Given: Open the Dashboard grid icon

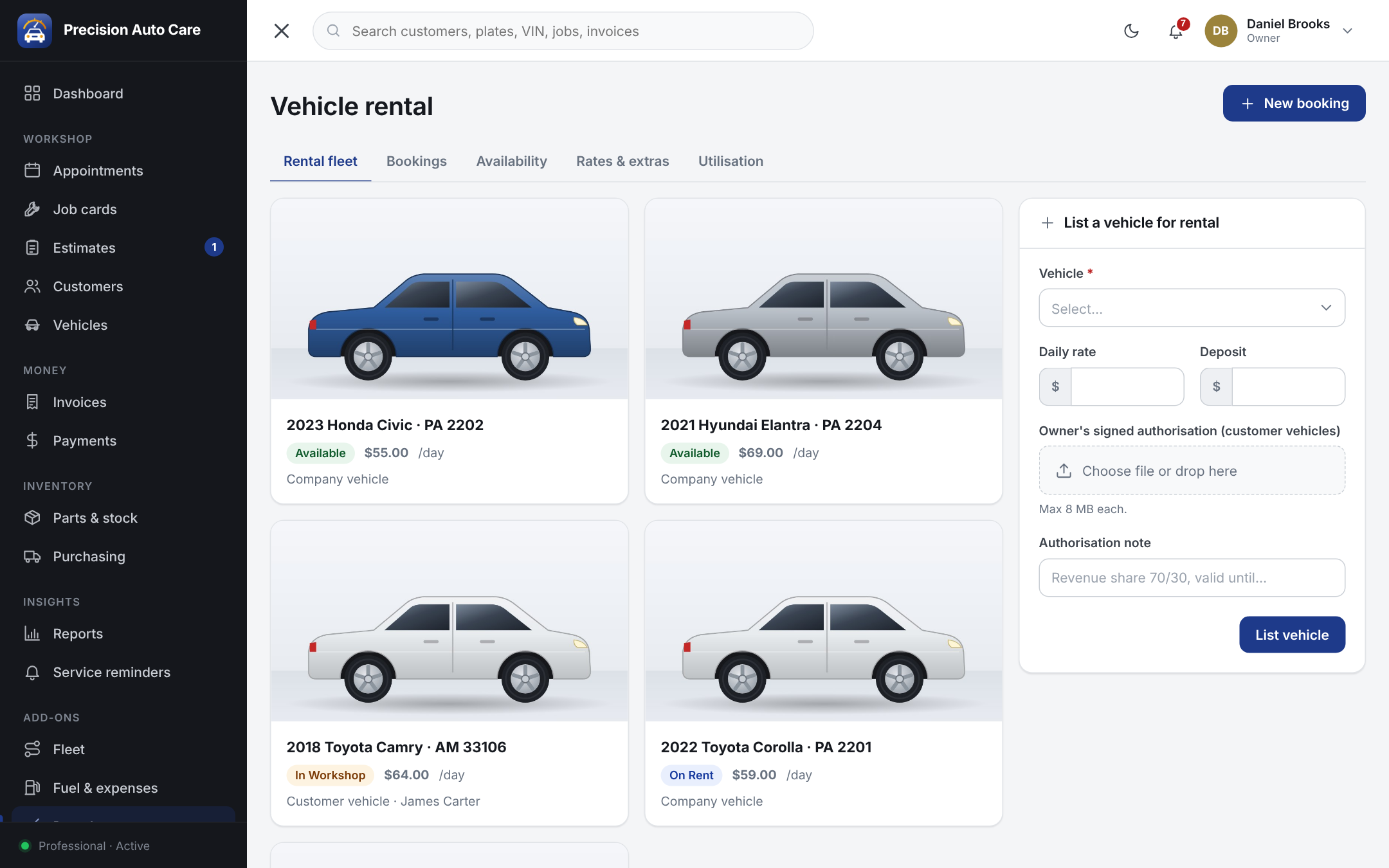Looking at the screenshot, I should (32, 93).
